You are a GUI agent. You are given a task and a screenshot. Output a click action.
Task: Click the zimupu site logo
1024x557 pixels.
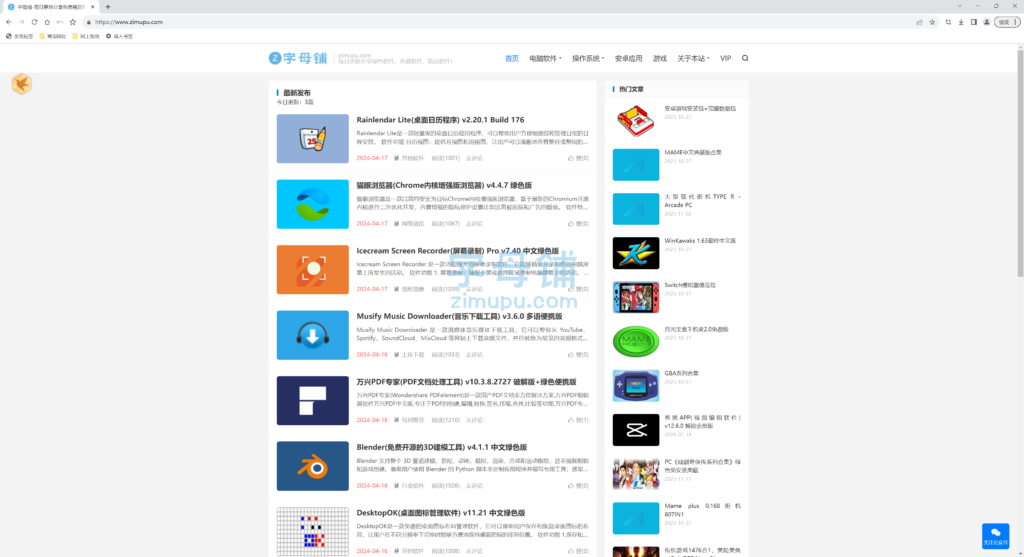pyautogui.click(x=298, y=58)
